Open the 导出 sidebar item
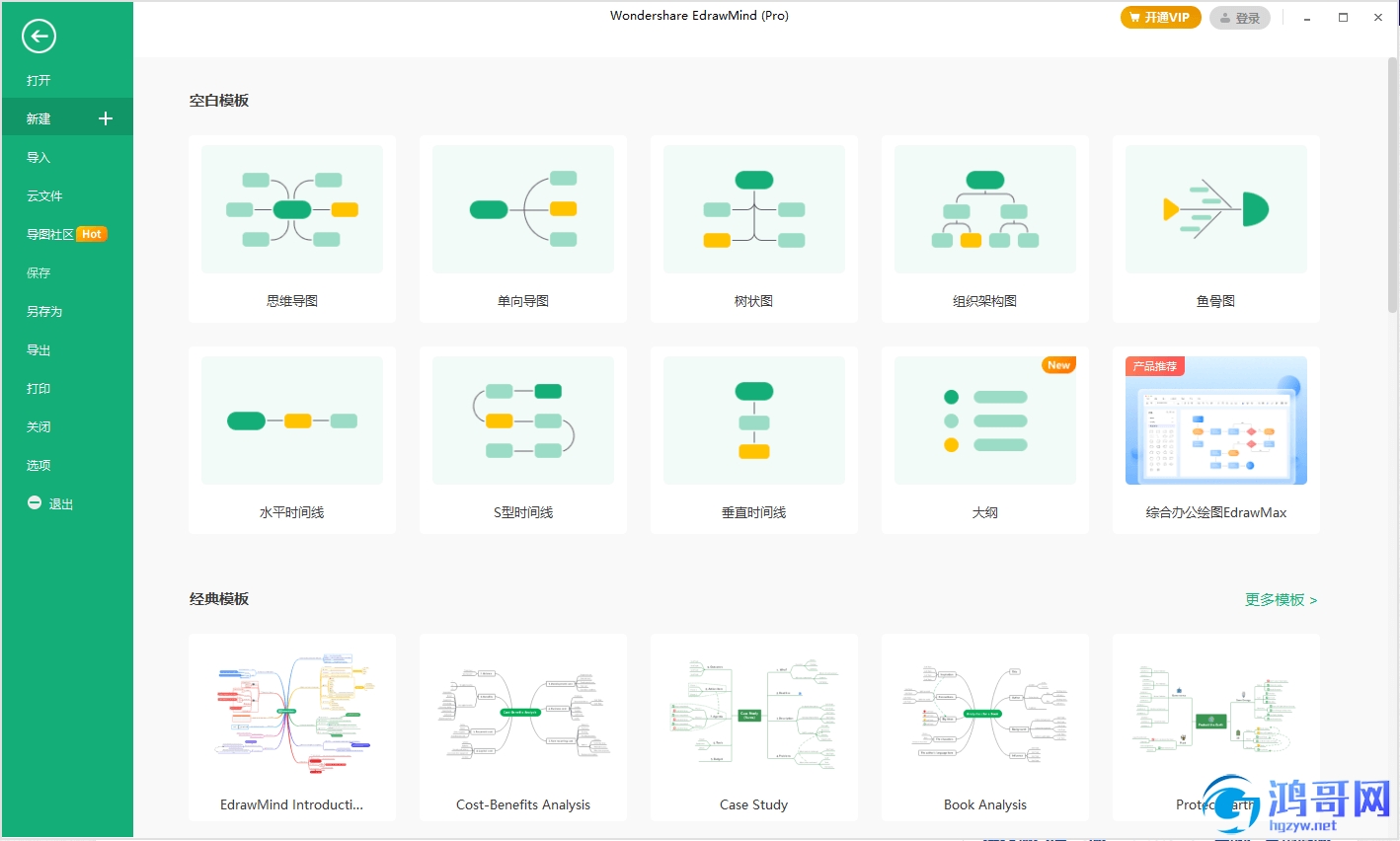 [x=39, y=349]
